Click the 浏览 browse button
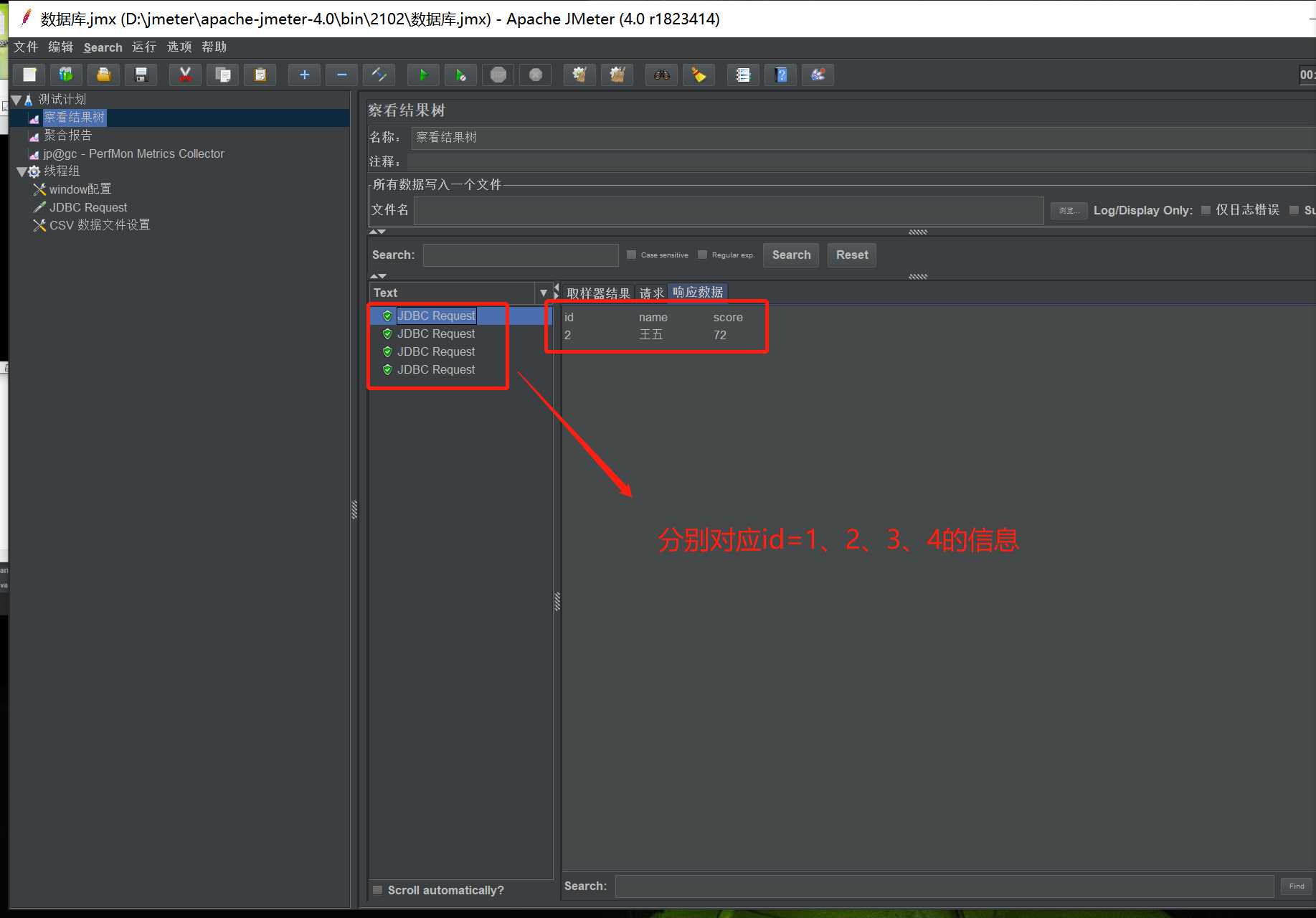 1069,211
